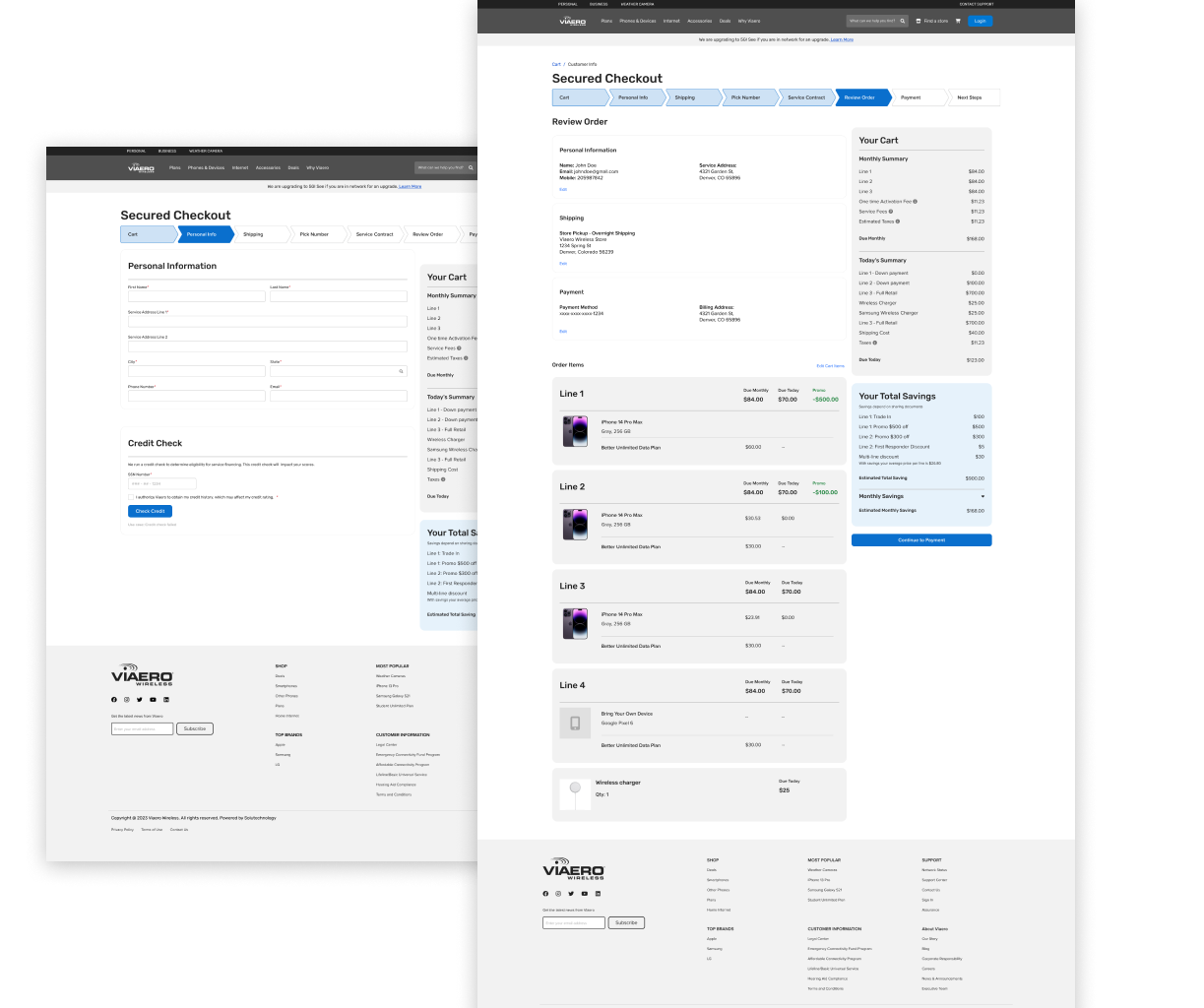Expand the Monthly Savings section
This screenshot has height=1008, width=1204.
(x=982, y=497)
